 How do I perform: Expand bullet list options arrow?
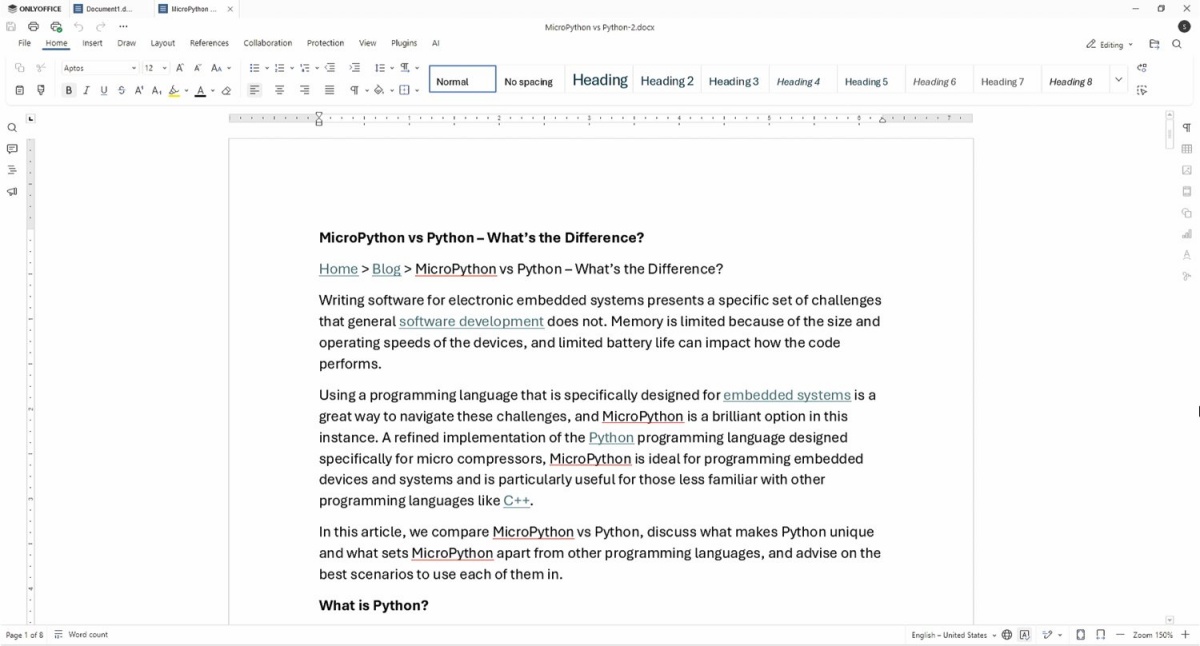point(267,68)
